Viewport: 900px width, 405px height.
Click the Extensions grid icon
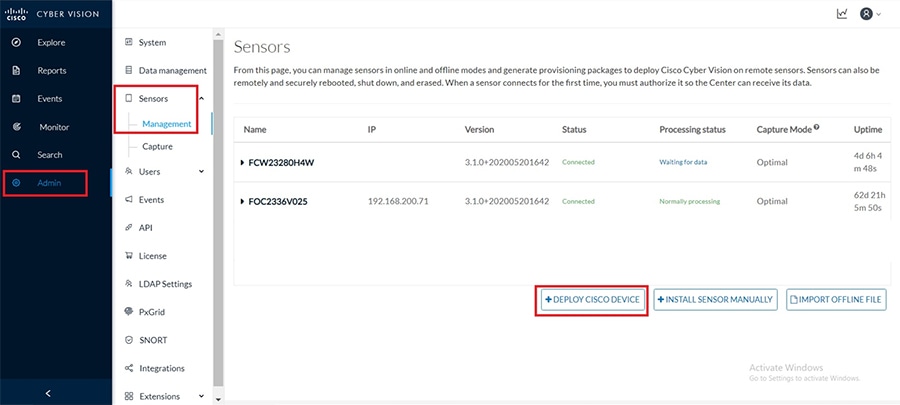coord(129,396)
